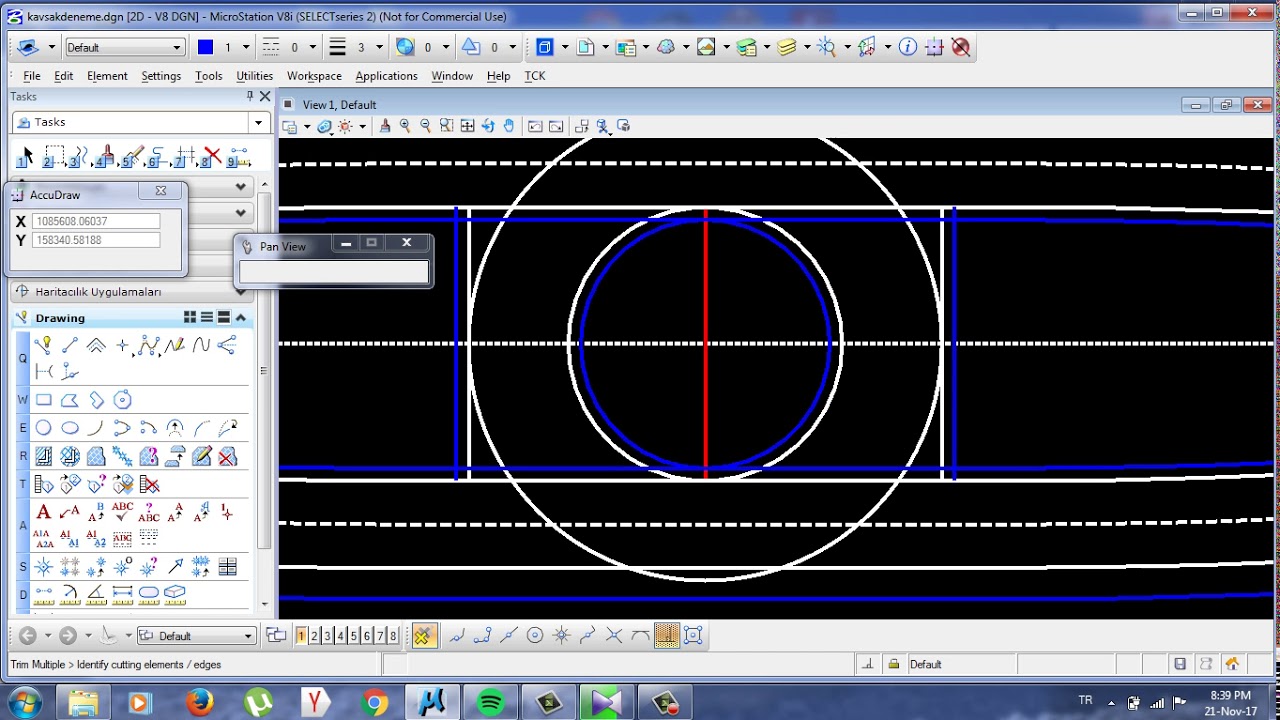
Task: Toggle view group window 8
Action: click(x=393, y=636)
